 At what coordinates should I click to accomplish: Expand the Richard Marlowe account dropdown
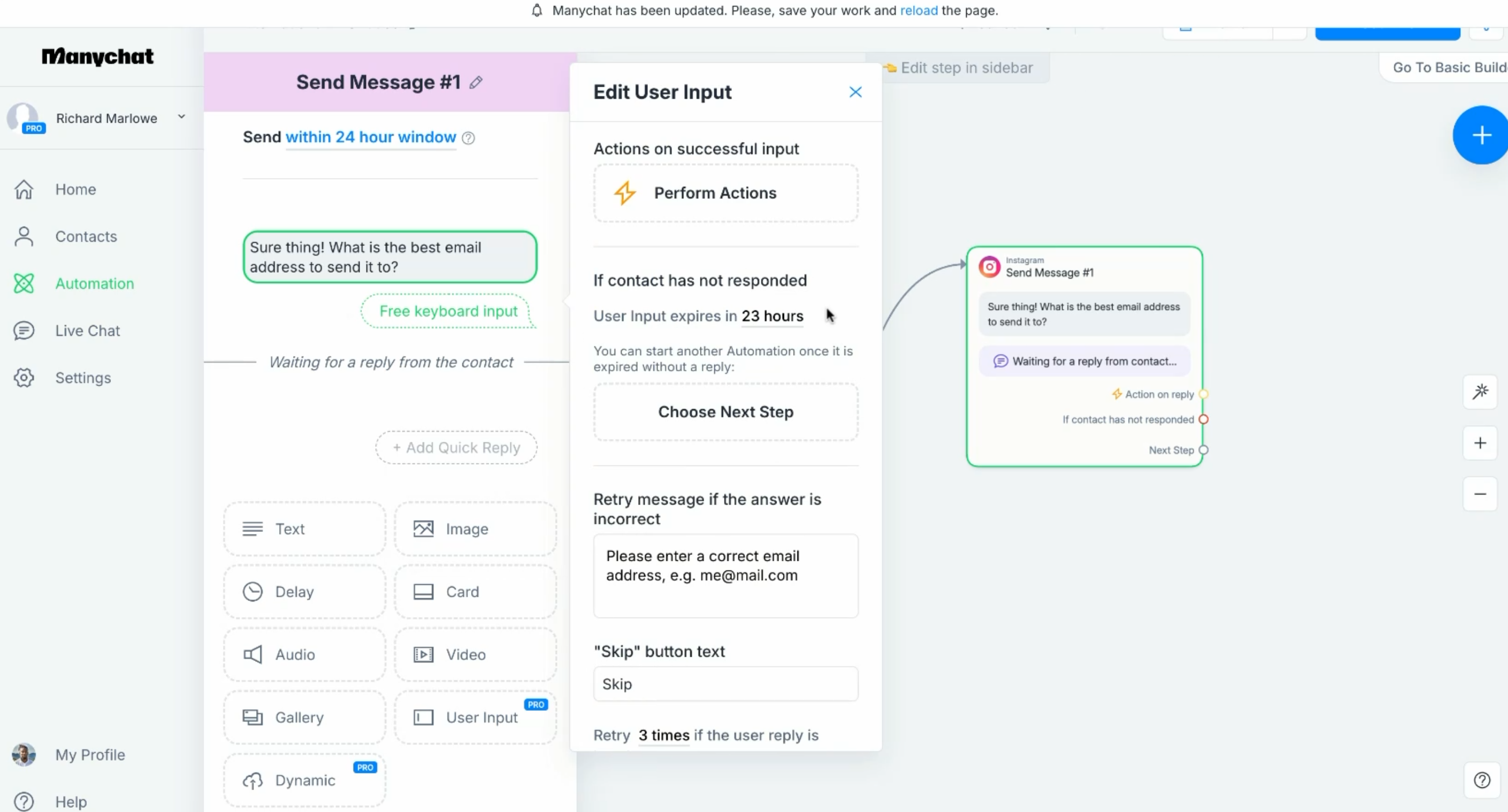coord(182,117)
